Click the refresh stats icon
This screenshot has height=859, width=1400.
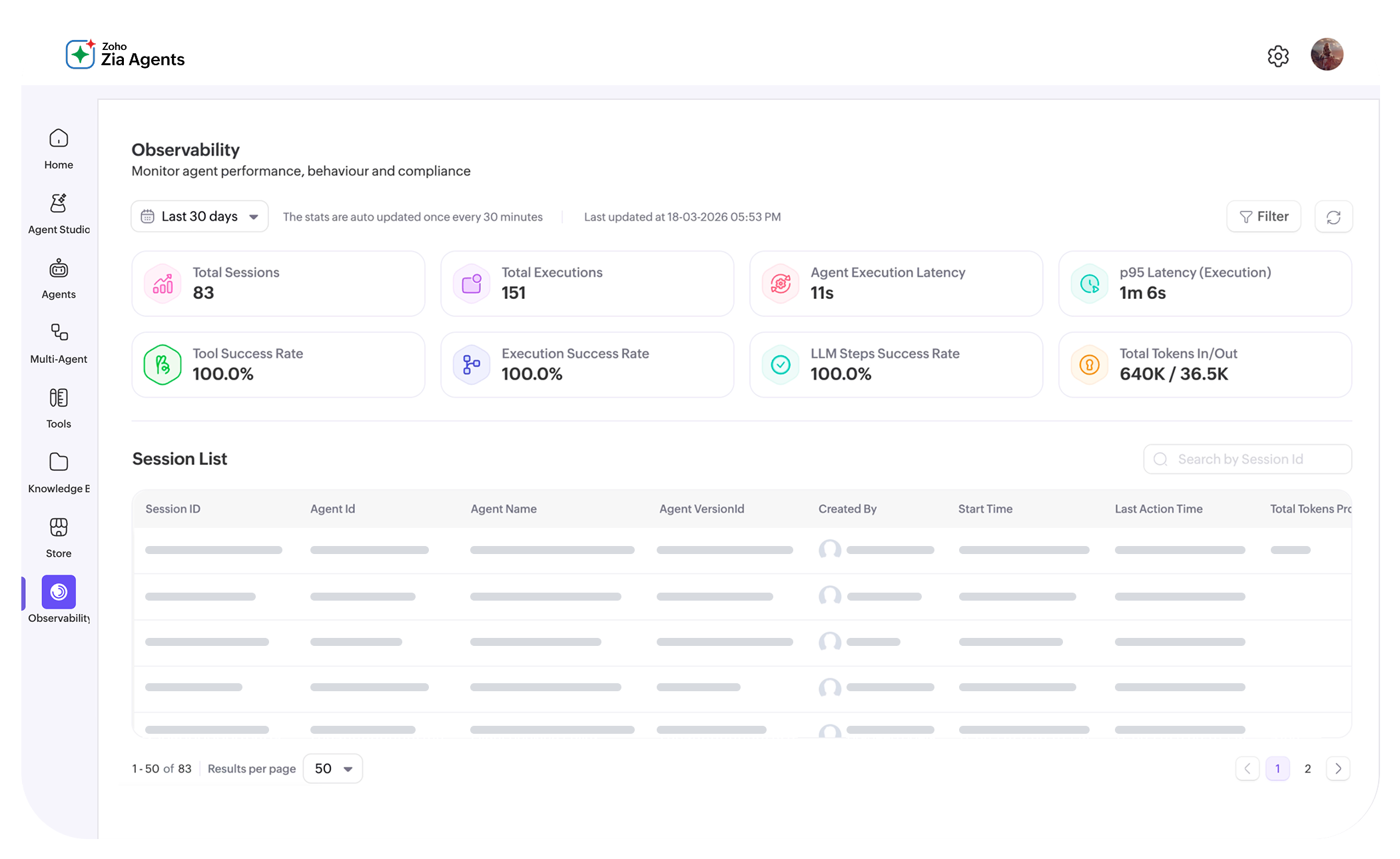coord(1333,216)
